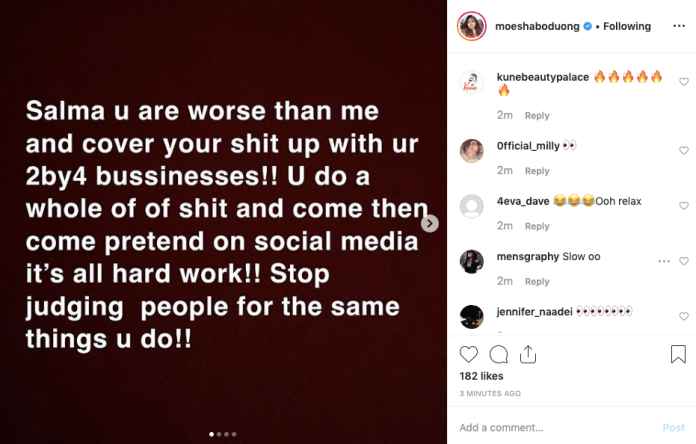The width and height of the screenshot is (696, 444).
Task: View the 182 likes list
Action: point(481,376)
